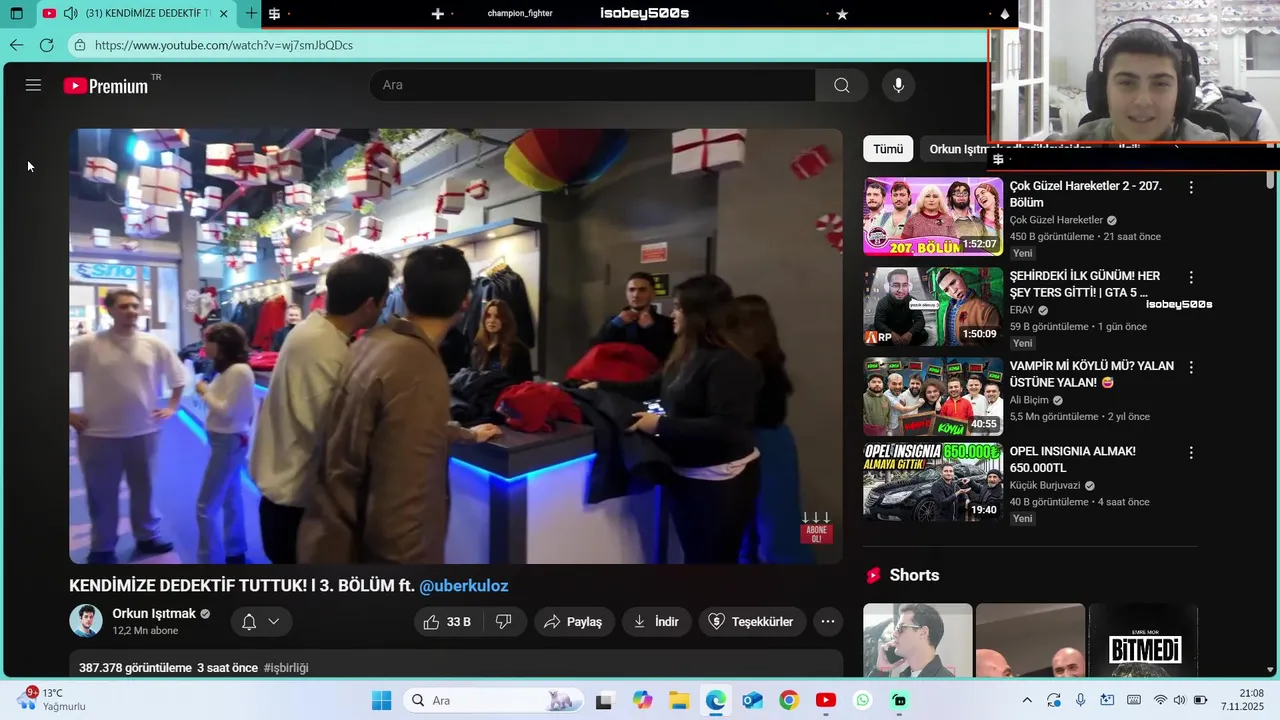This screenshot has height=720, width=1280.
Task: Select the Orkun Işıtmak filter chip
Action: click(x=1010, y=149)
